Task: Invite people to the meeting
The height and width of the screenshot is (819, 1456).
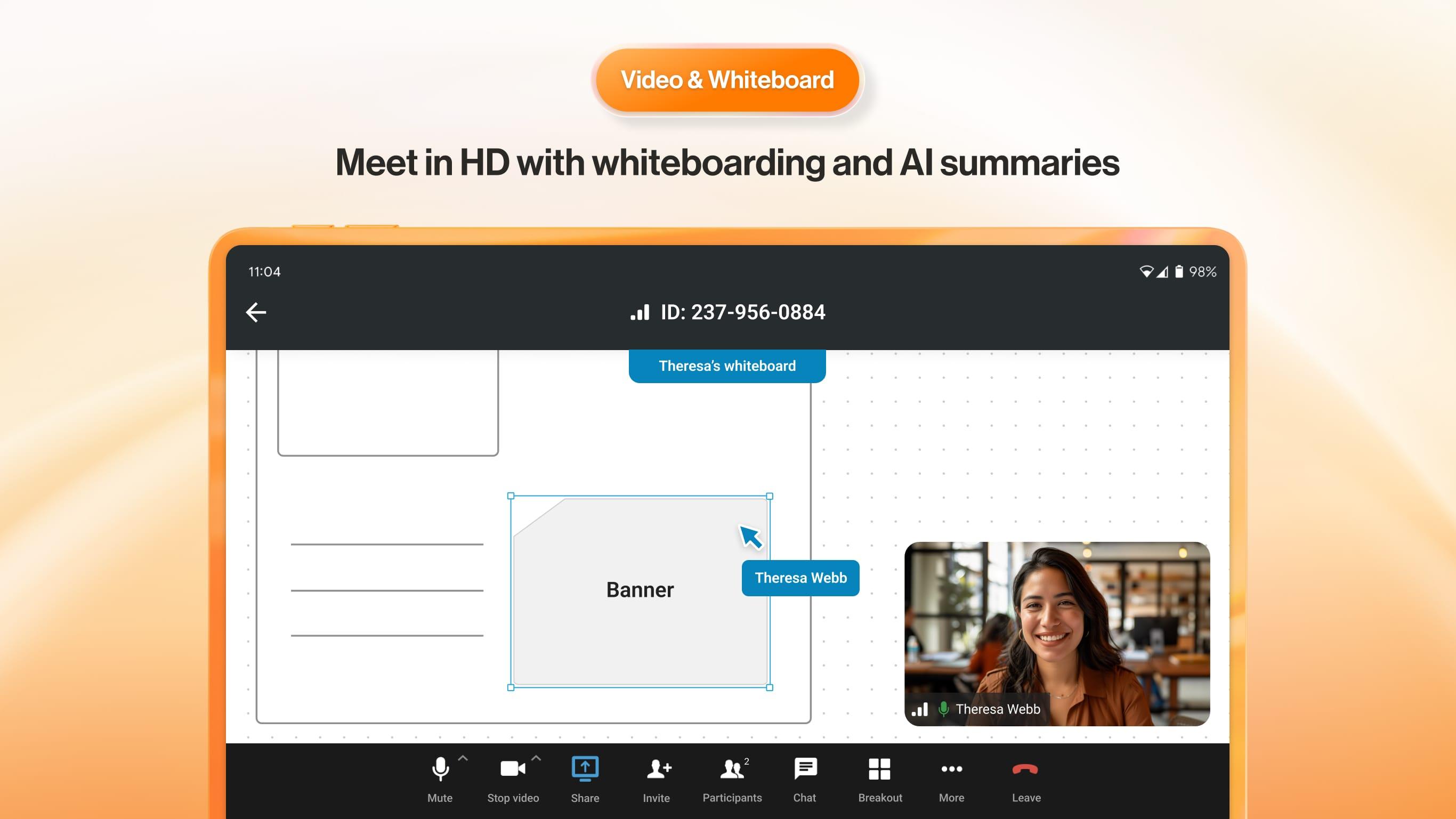Action: click(657, 780)
